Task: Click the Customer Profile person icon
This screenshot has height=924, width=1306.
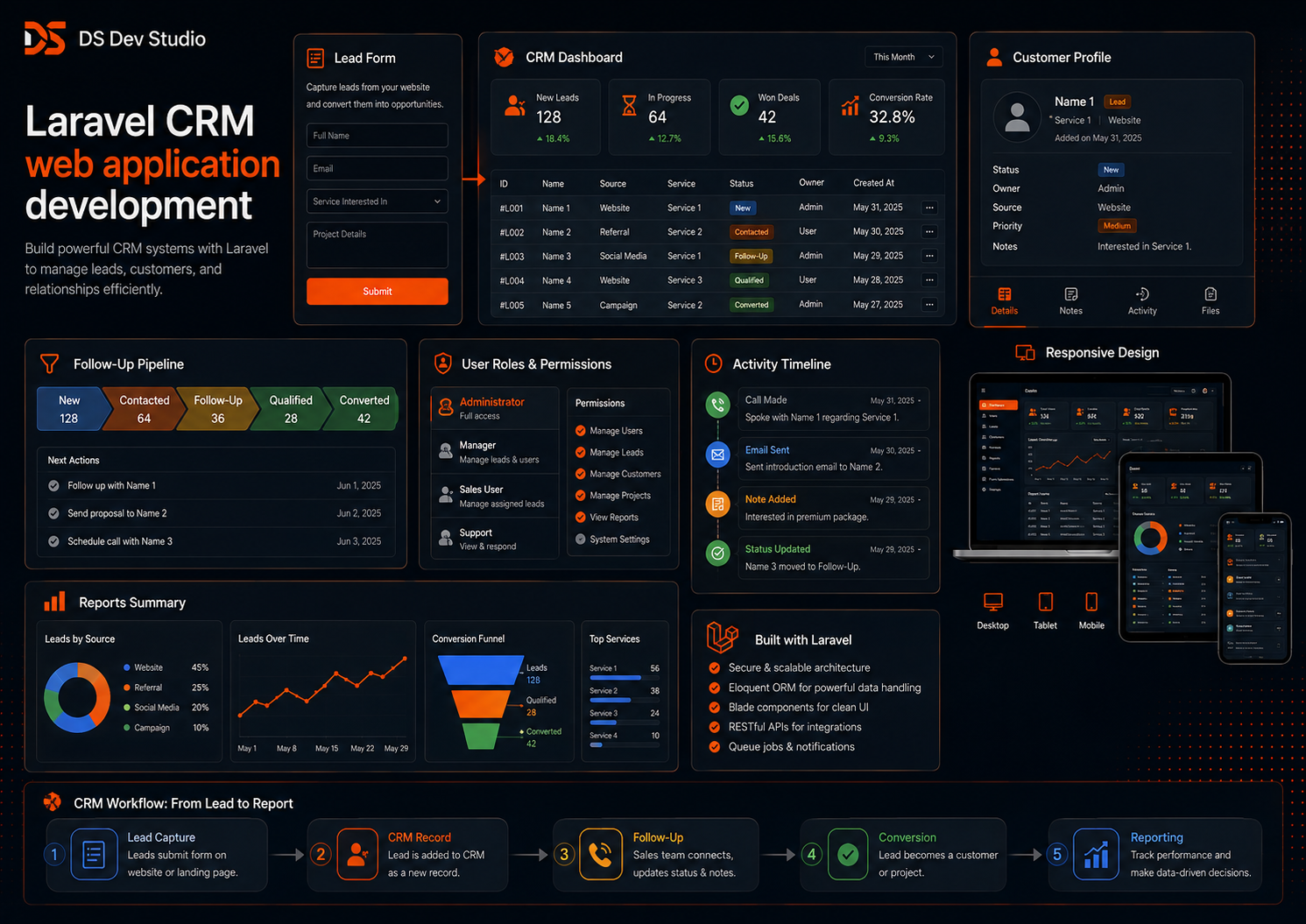Action: tap(994, 57)
